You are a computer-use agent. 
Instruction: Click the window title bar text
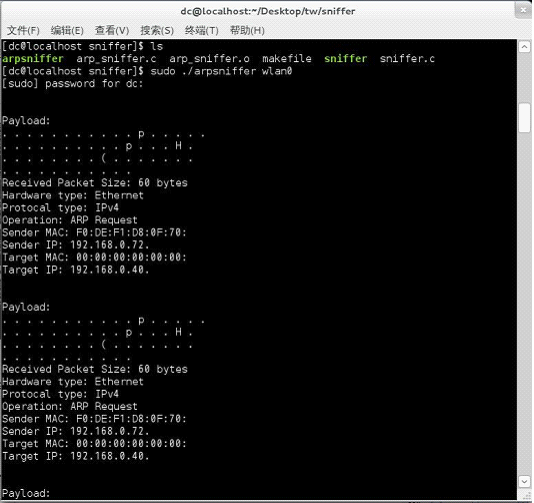268,11
